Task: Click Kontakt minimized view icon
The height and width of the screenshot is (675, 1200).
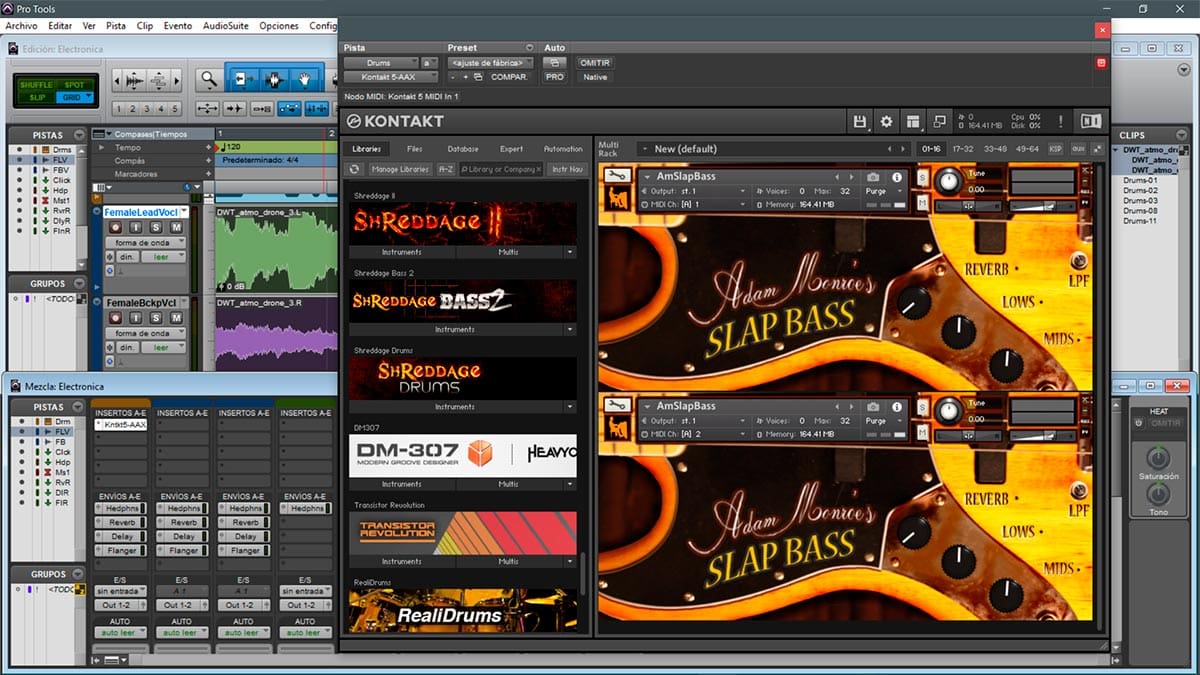Action: tap(940, 121)
